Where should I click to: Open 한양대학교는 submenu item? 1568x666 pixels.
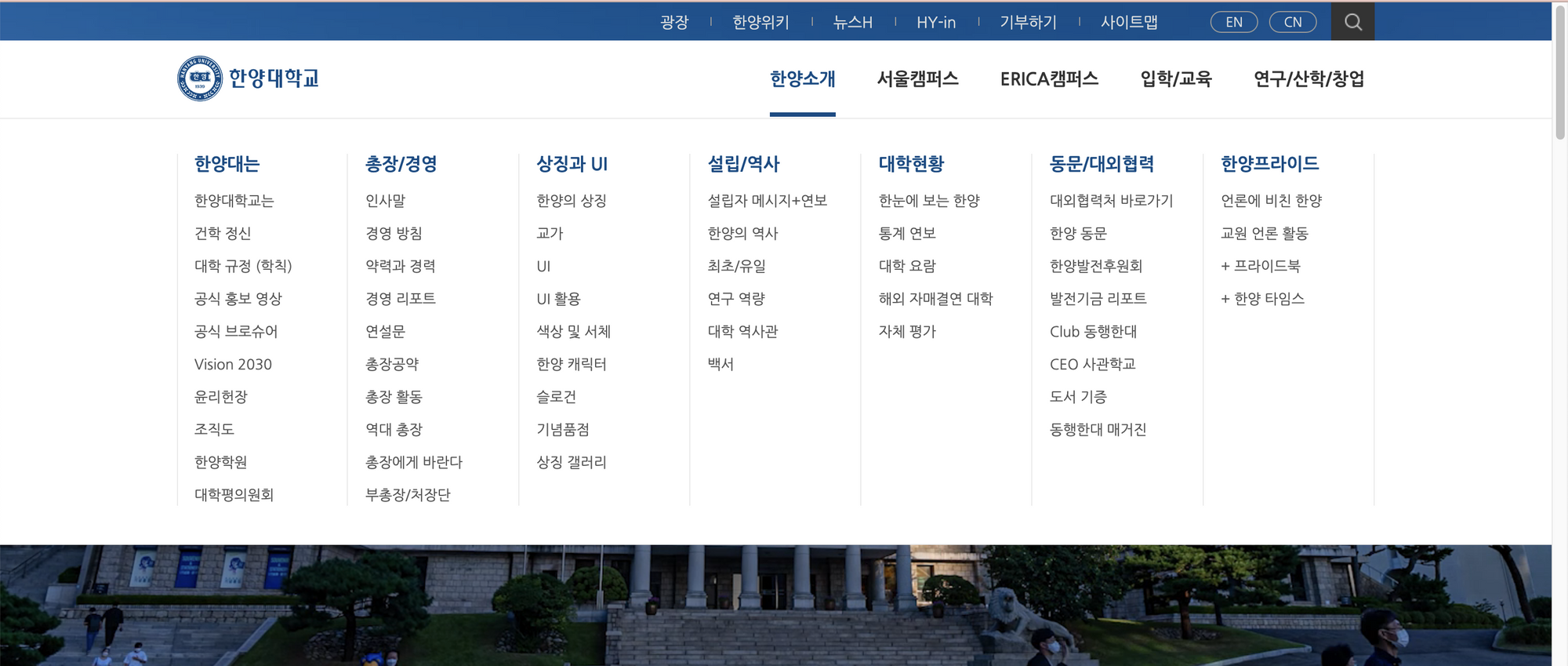234,201
